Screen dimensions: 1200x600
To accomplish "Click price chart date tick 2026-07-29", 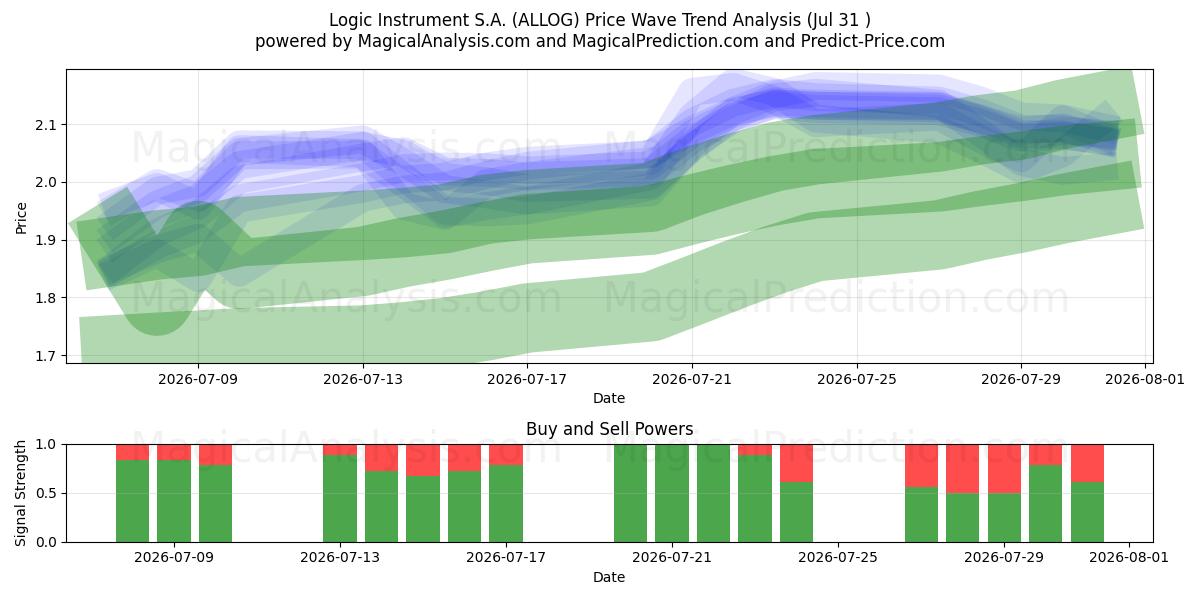I will point(1021,379).
